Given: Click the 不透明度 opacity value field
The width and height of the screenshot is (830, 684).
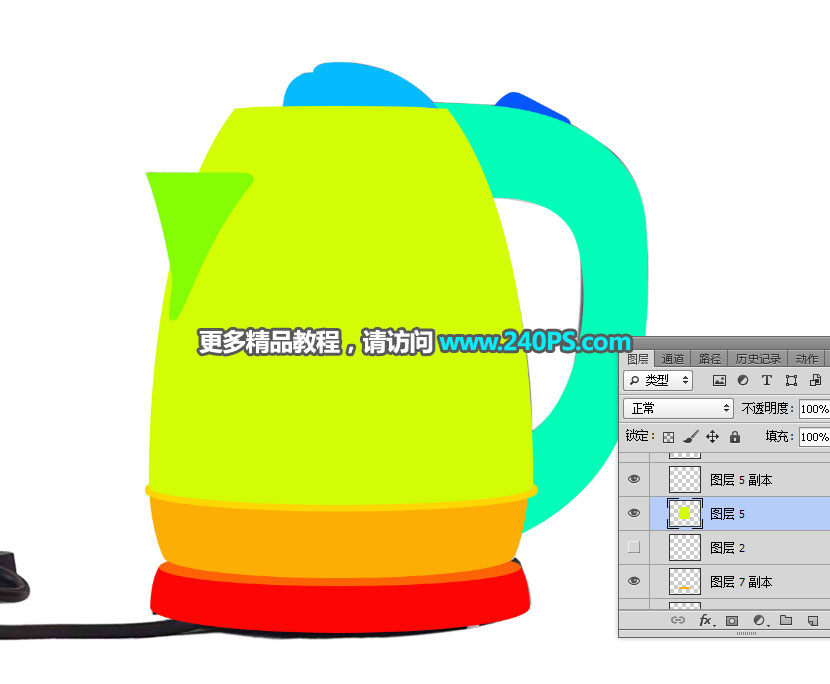Looking at the screenshot, I should click(814, 409).
